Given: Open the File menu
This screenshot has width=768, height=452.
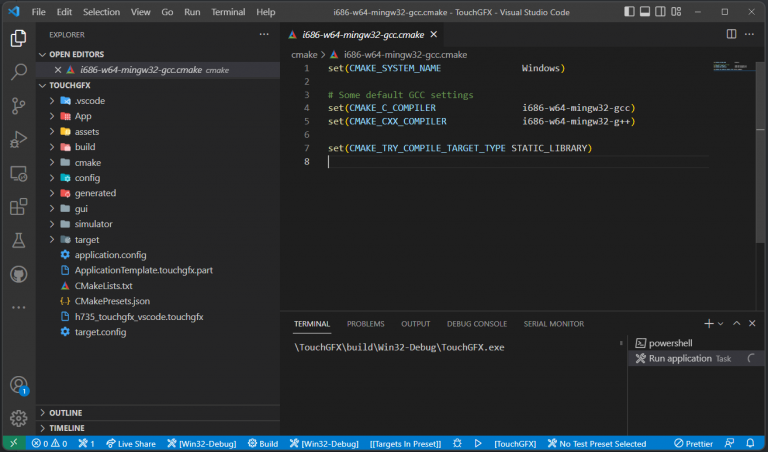Looking at the screenshot, I should (x=38, y=12).
